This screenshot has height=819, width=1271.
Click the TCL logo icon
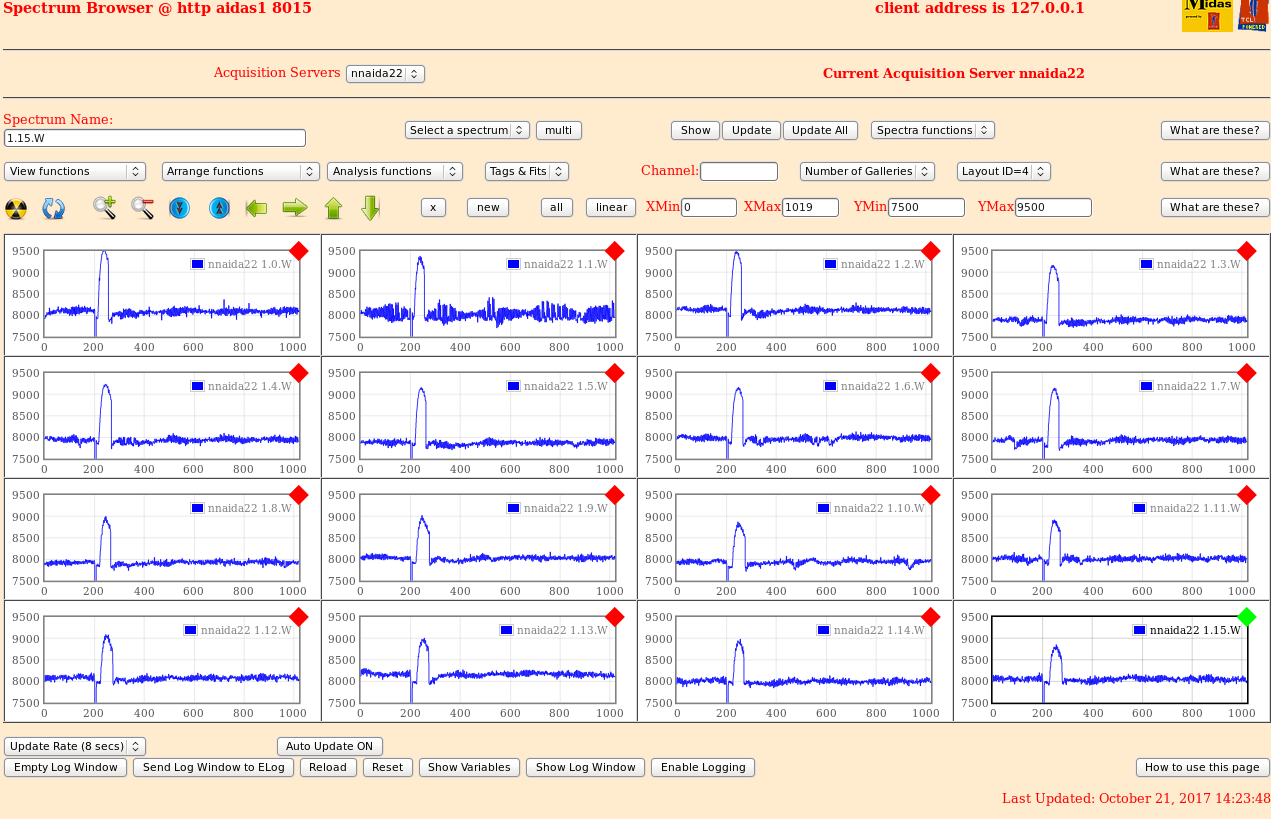(1253, 16)
